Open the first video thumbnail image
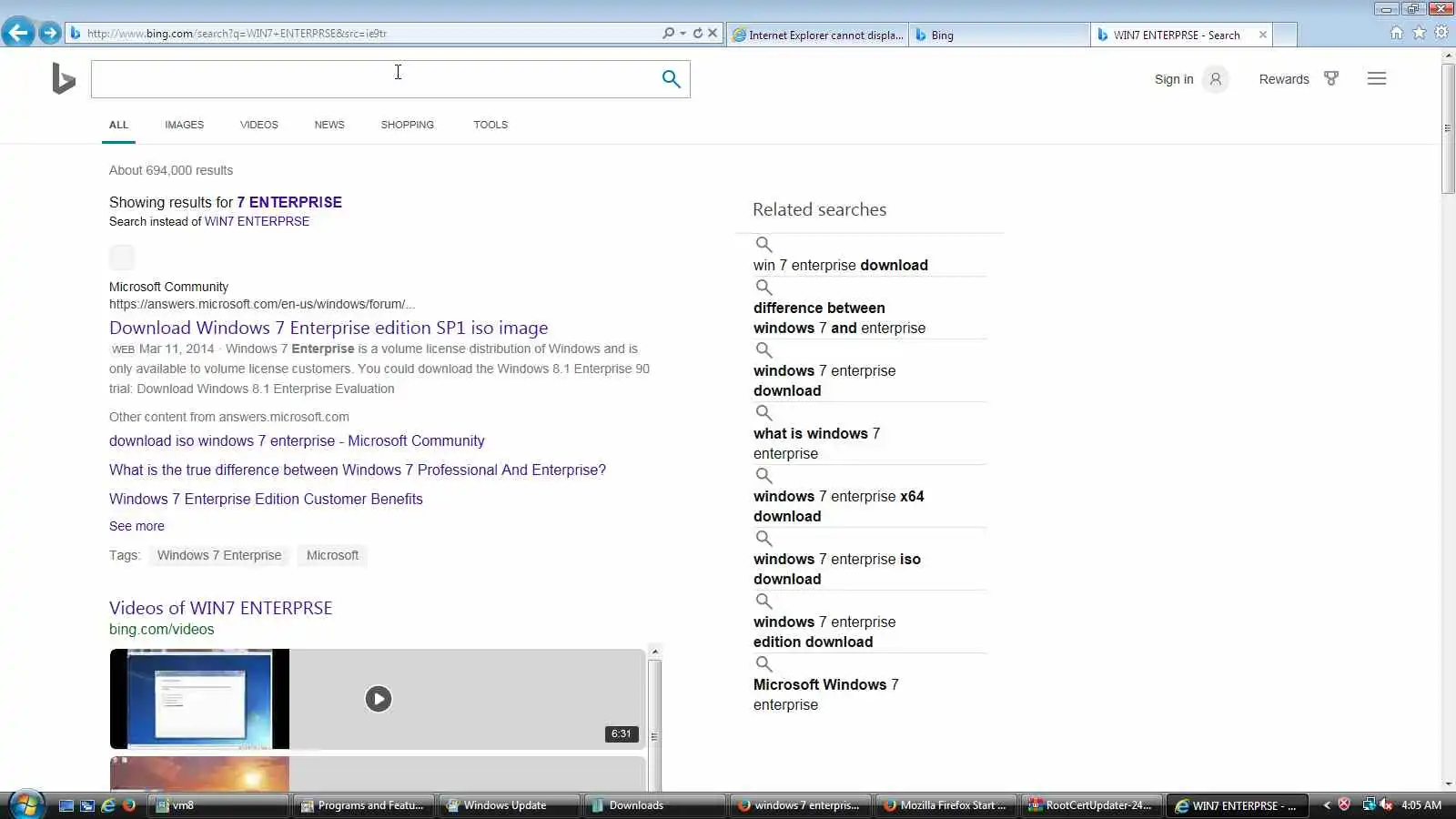This screenshot has height=819, width=1456. [199, 699]
